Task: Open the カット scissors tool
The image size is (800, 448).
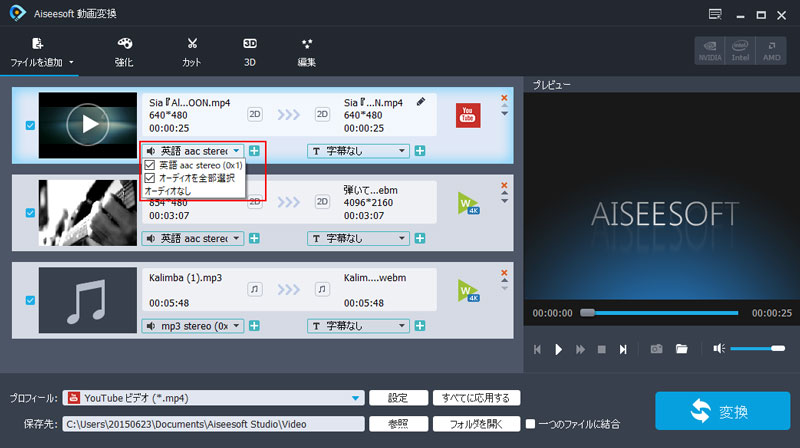Action: (192, 52)
